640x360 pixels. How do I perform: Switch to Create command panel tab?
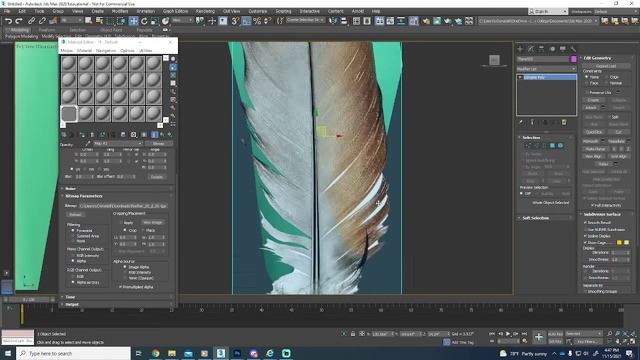click(520, 49)
